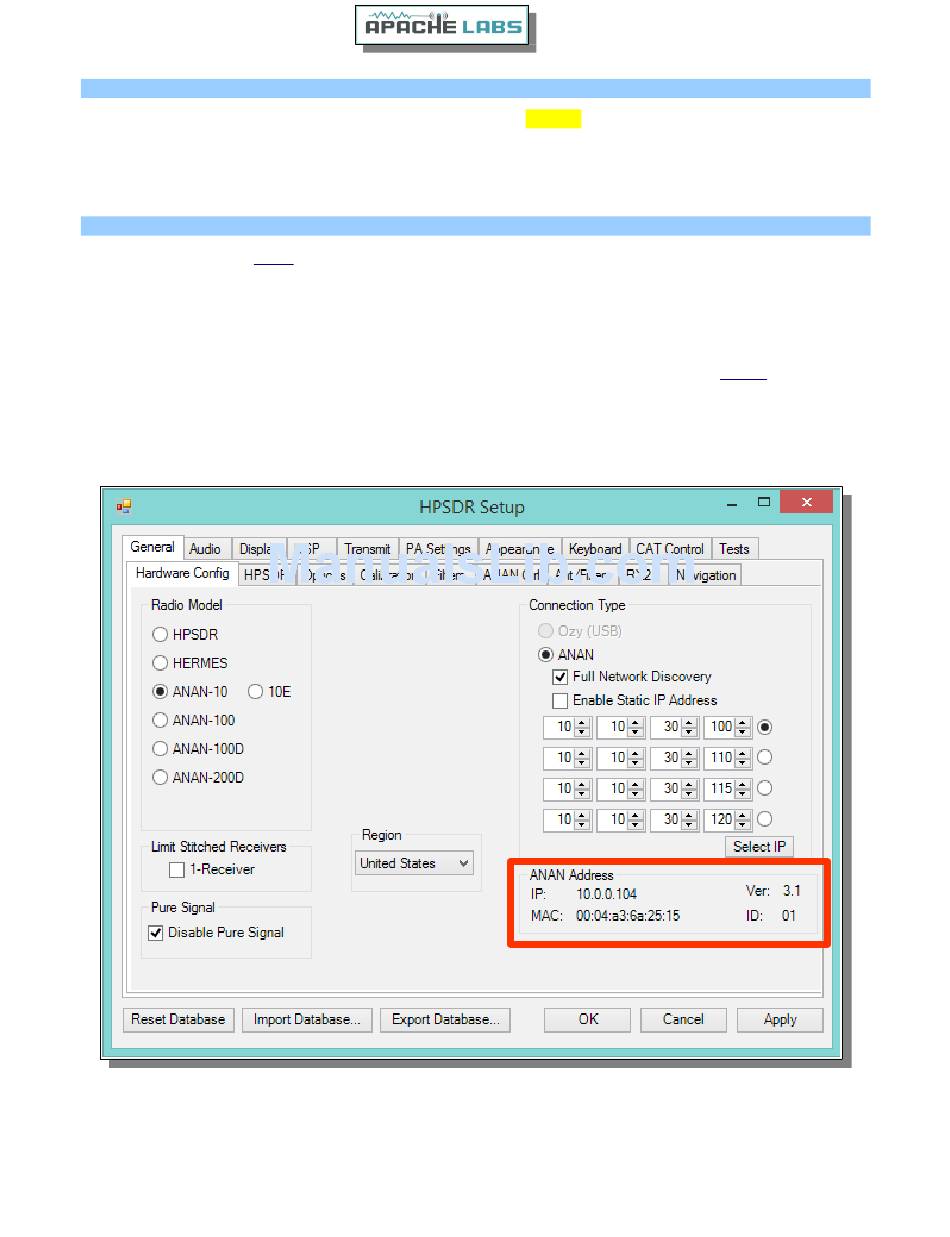The height and width of the screenshot is (1237, 950).
Task: Choose the ANAN-10 radio model
Action: coord(160,691)
